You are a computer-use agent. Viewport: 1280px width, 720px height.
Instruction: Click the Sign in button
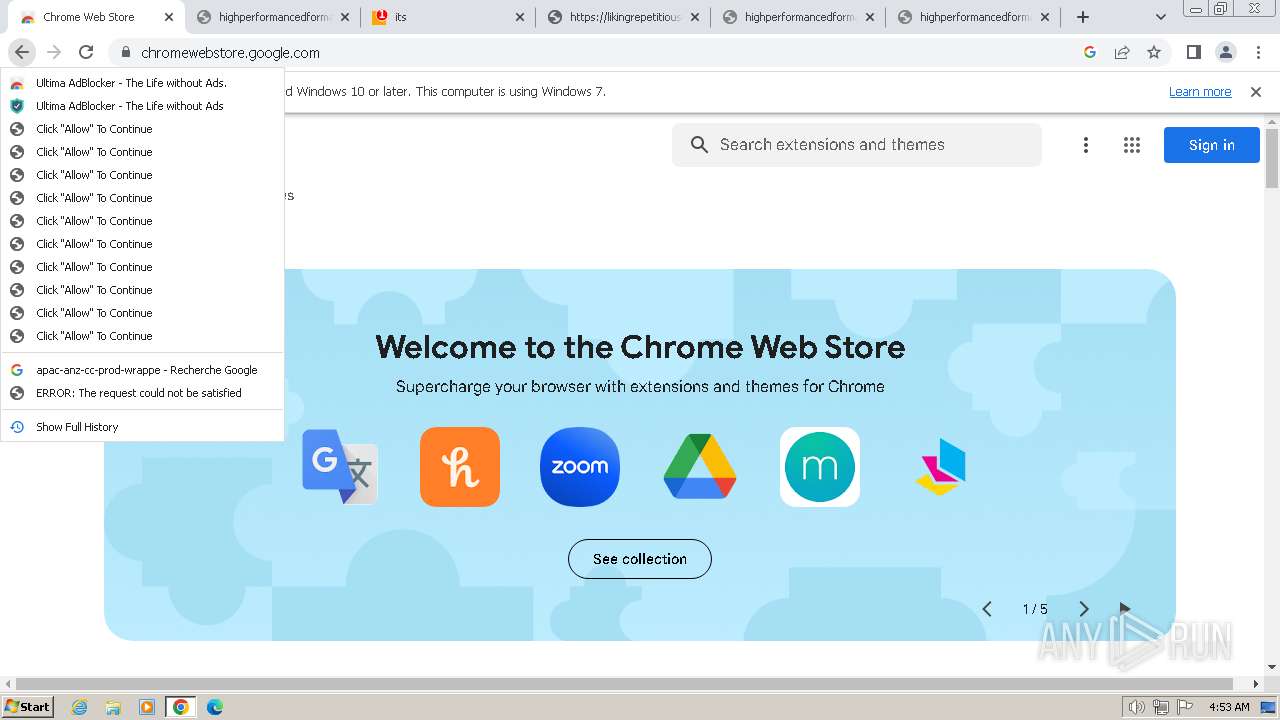tap(1211, 145)
